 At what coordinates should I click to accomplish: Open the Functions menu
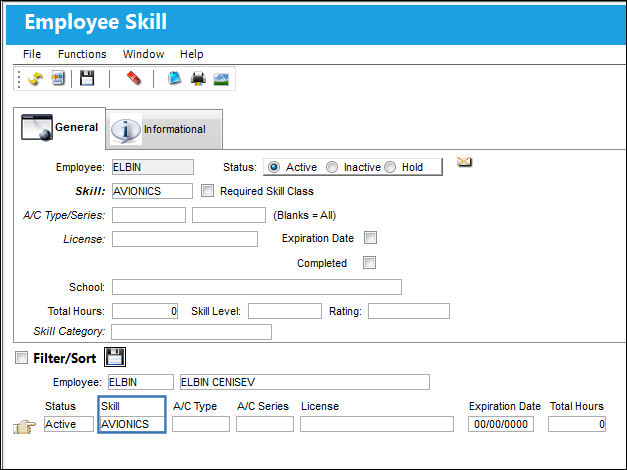pos(82,54)
